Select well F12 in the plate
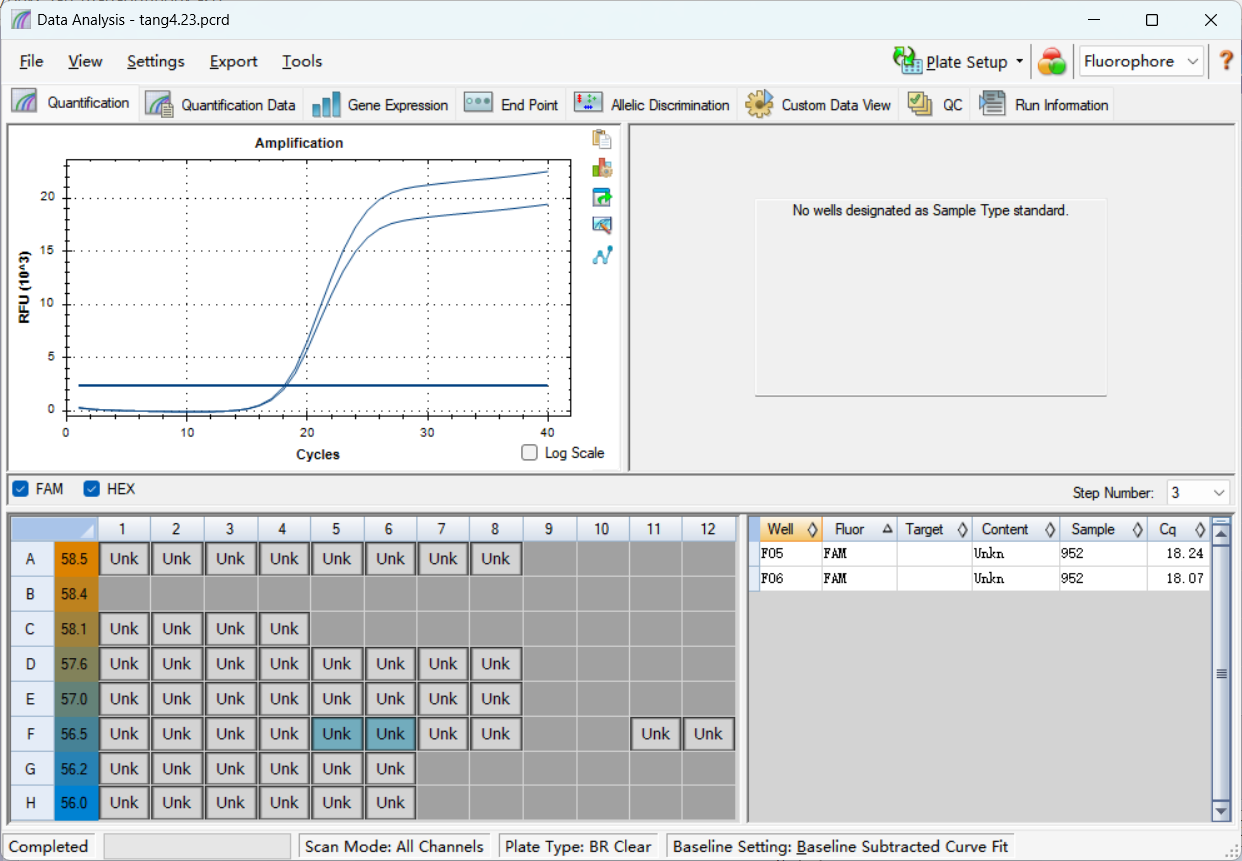Screen dimensions: 1242x861 [x=708, y=734]
